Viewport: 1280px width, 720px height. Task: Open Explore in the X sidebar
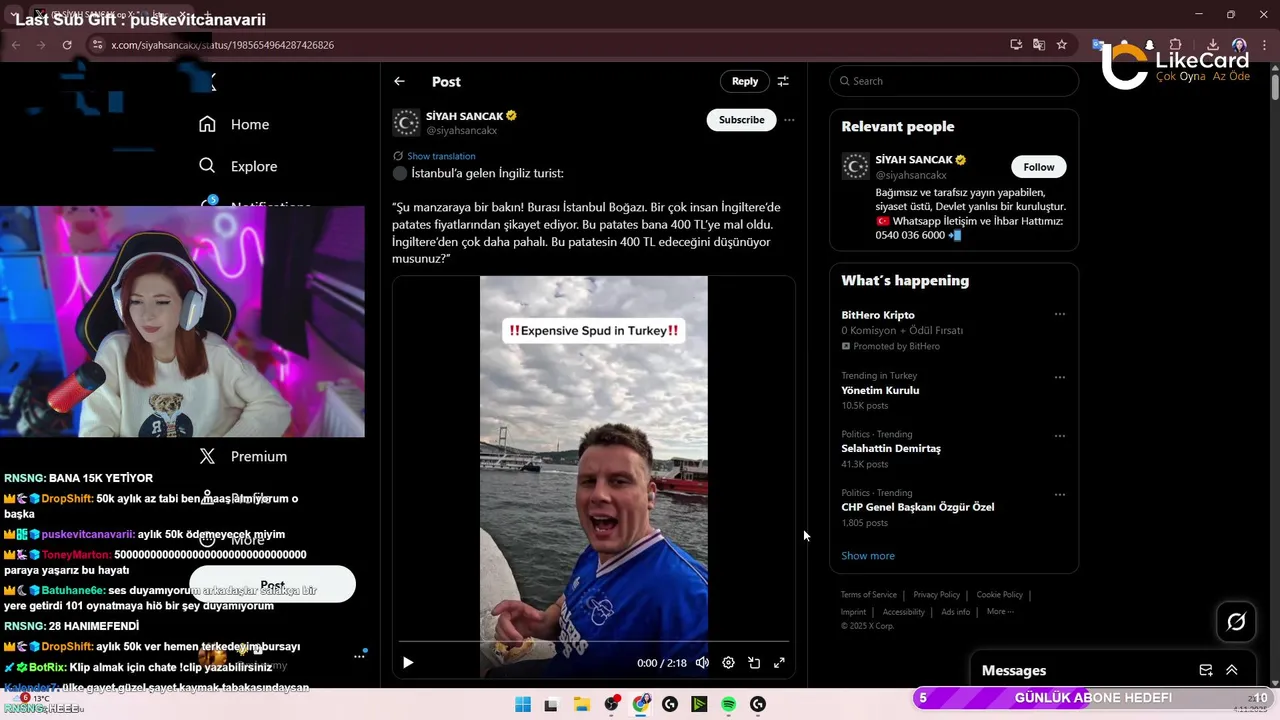click(x=238, y=166)
